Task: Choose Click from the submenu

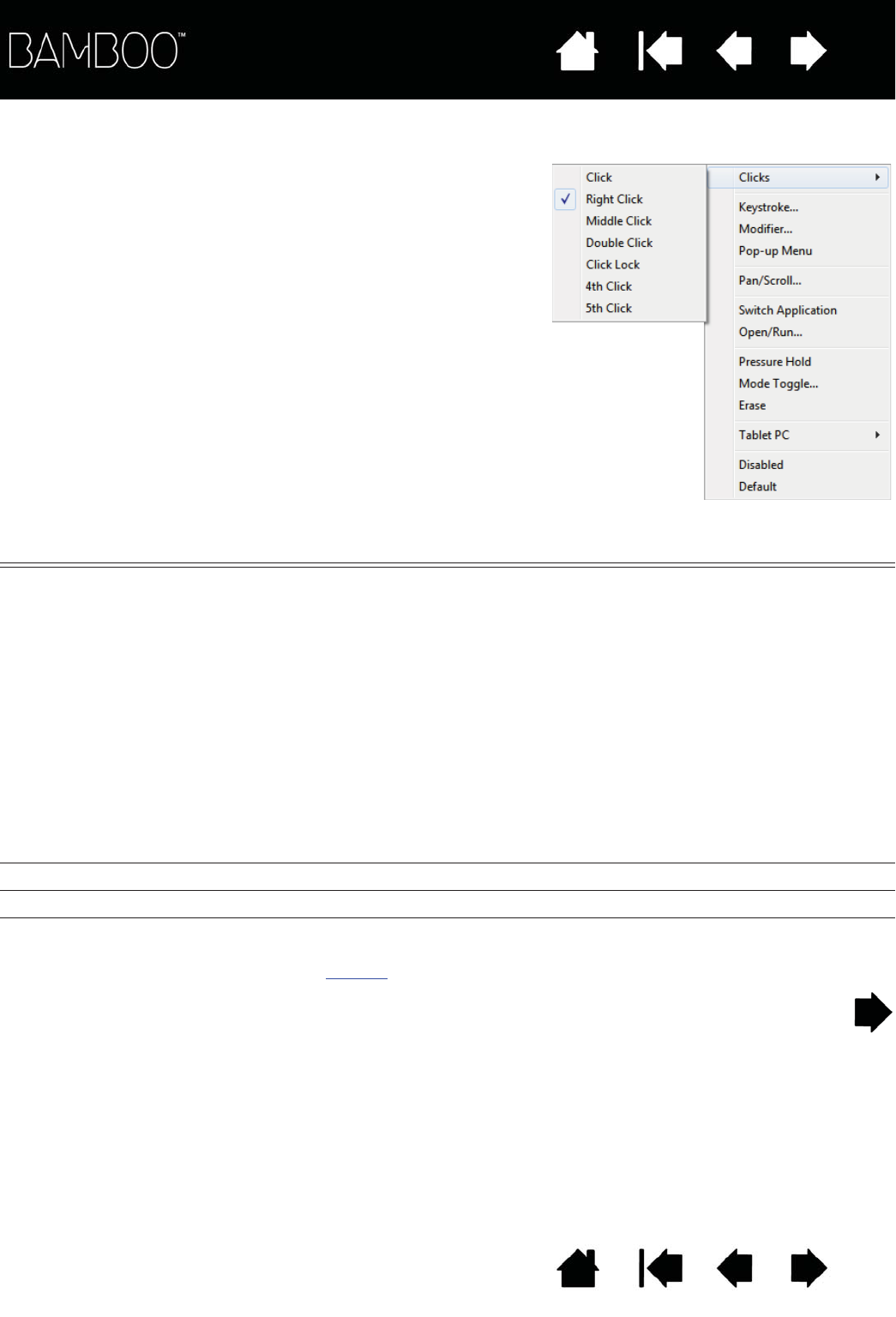Action: (x=629, y=177)
